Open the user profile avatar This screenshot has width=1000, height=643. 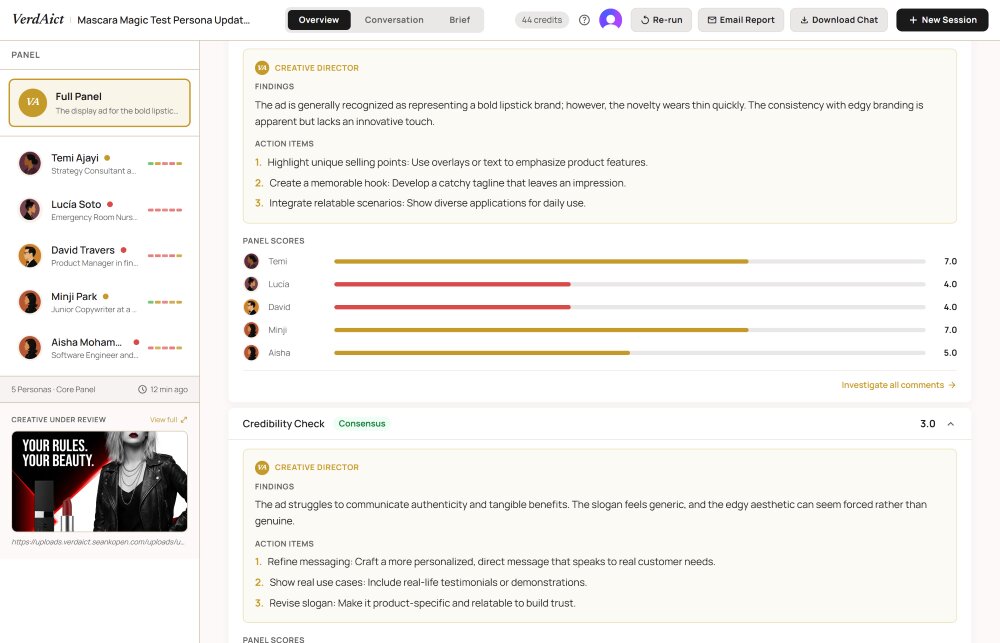click(x=610, y=20)
